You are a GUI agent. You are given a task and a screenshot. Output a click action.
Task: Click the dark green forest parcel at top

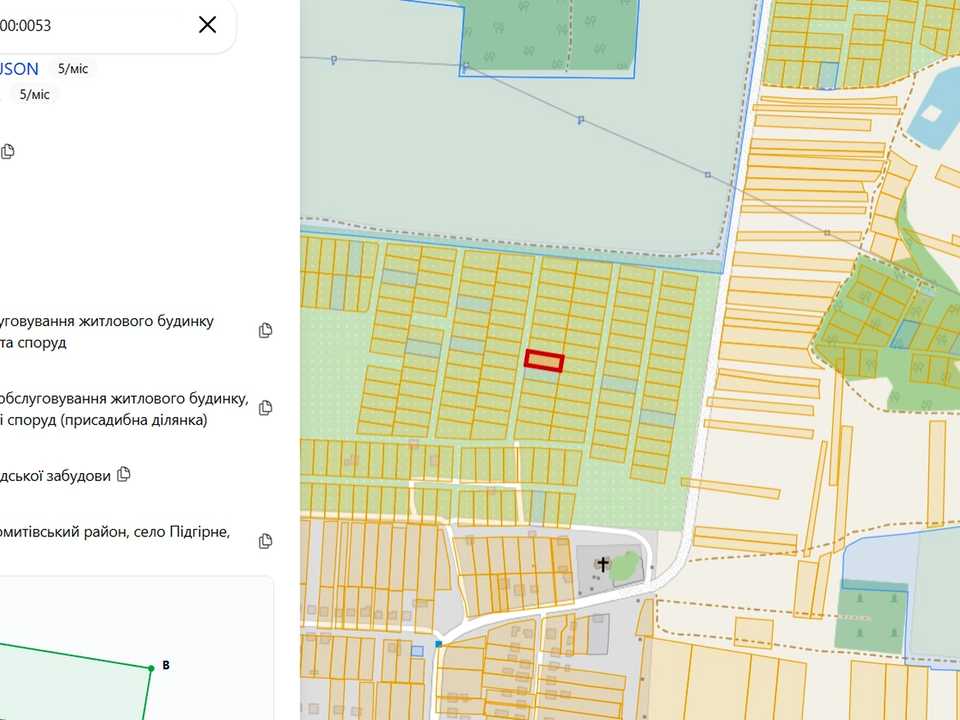pyautogui.click(x=548, y=36)
